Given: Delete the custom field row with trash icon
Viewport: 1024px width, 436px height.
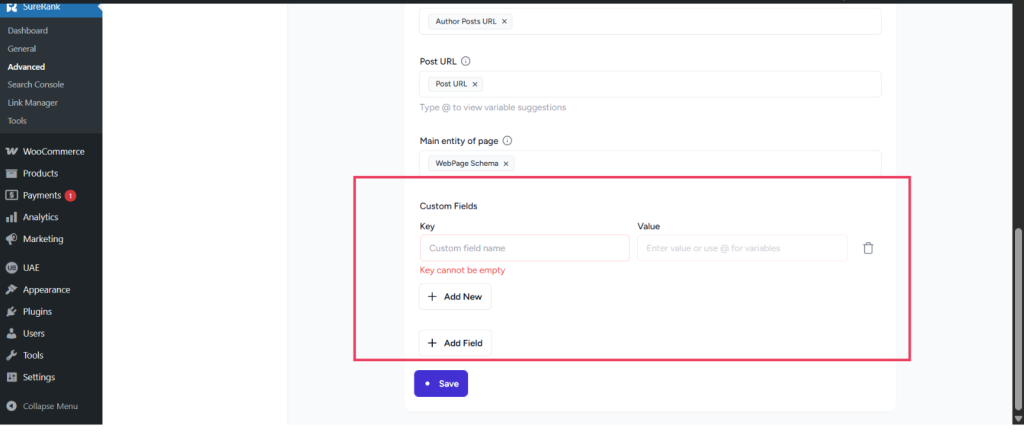Looking at the screenshot, I should (x=868, y=248).
